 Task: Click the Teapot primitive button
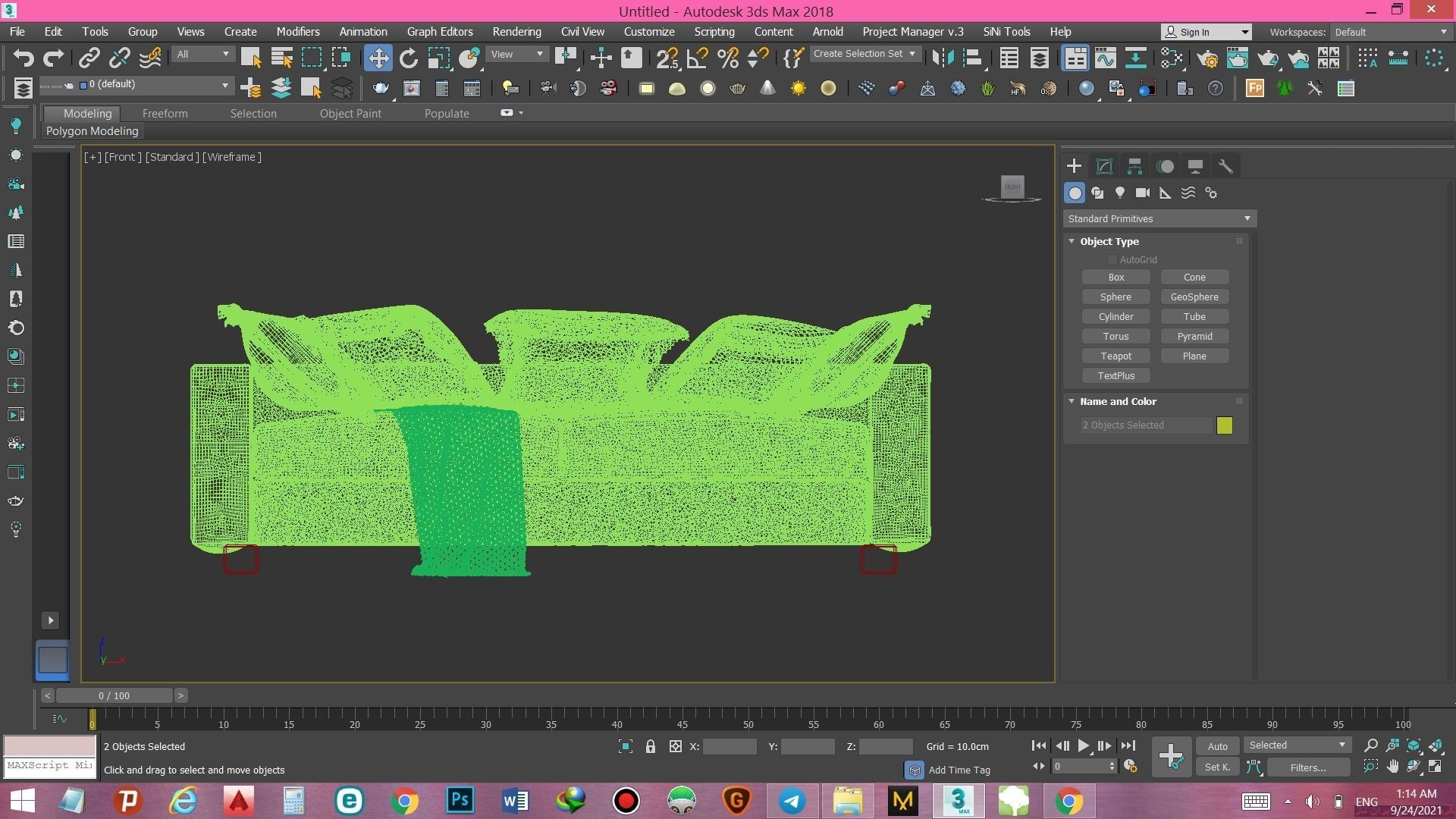pos(1116,356)
